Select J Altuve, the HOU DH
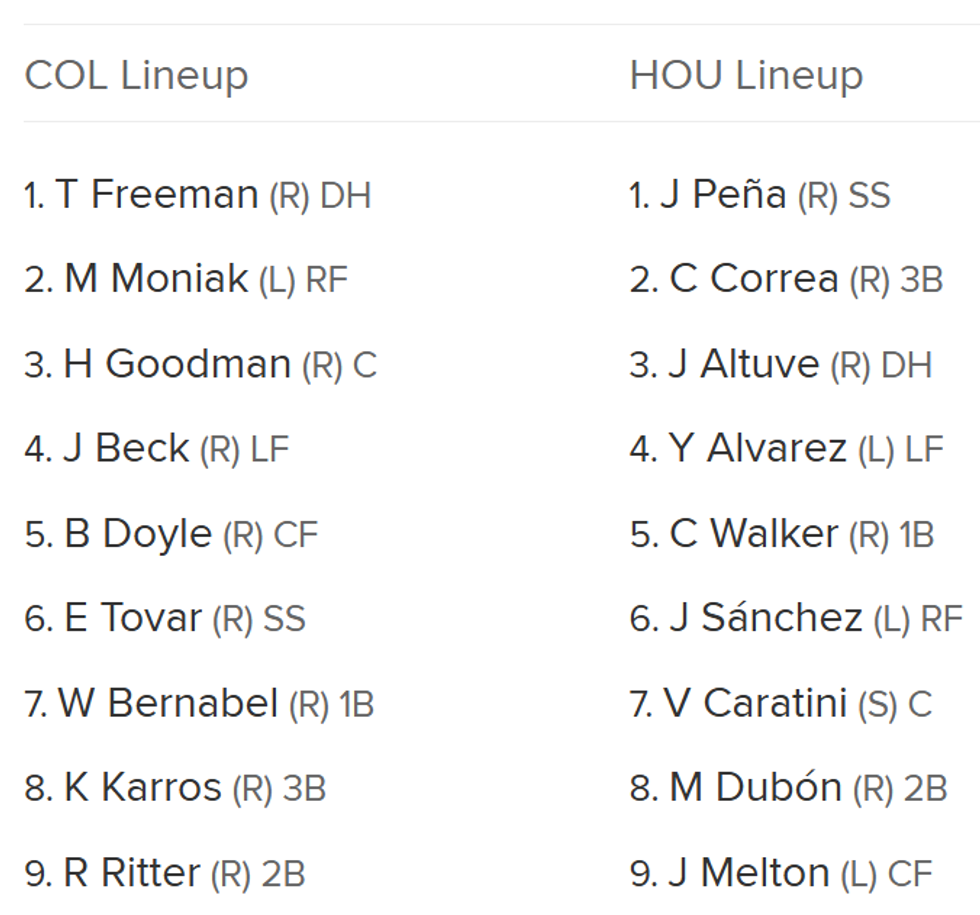This screenshot has height=915, width=980. click(743, 364)
